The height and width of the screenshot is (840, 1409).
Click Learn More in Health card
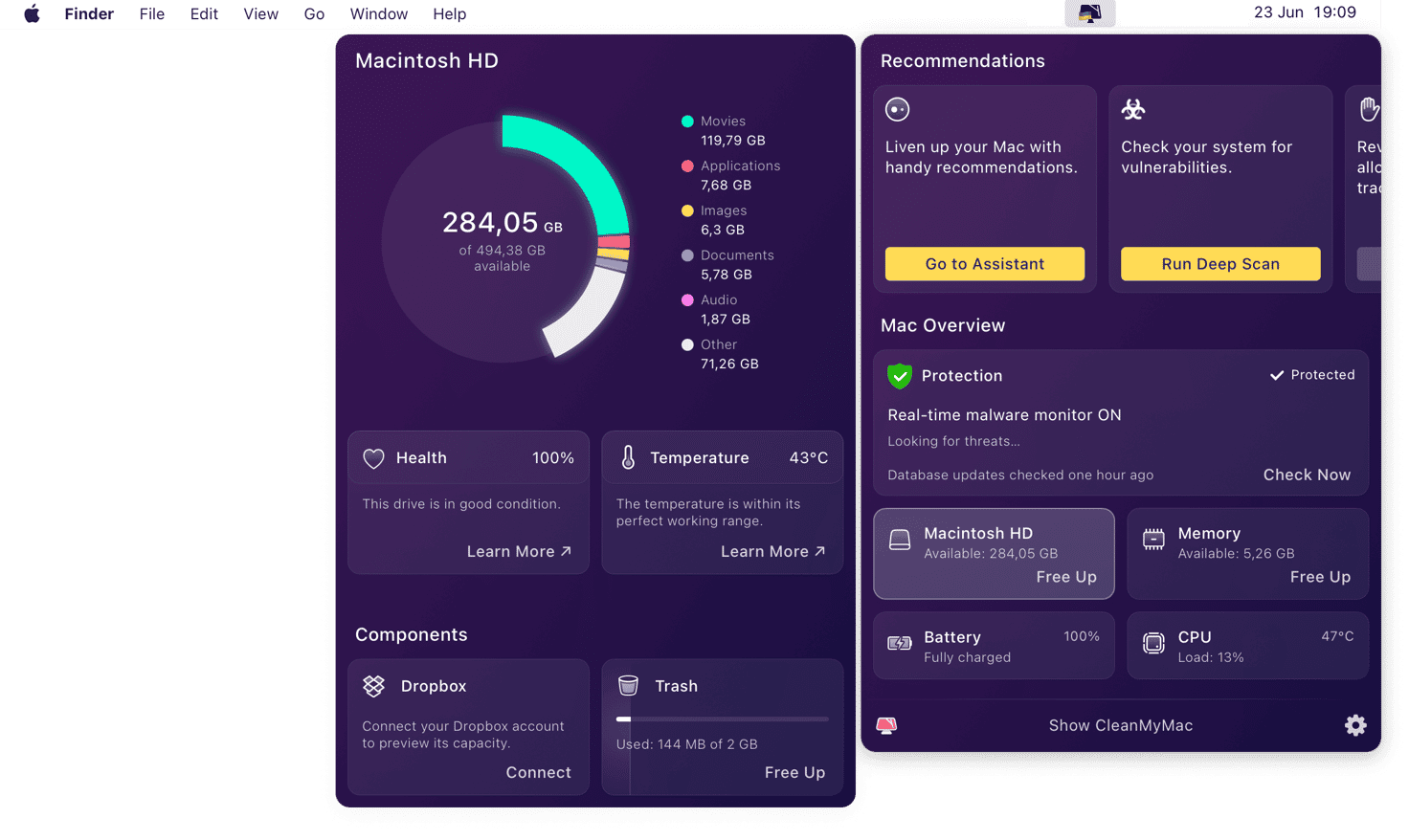tap(519, 551)
